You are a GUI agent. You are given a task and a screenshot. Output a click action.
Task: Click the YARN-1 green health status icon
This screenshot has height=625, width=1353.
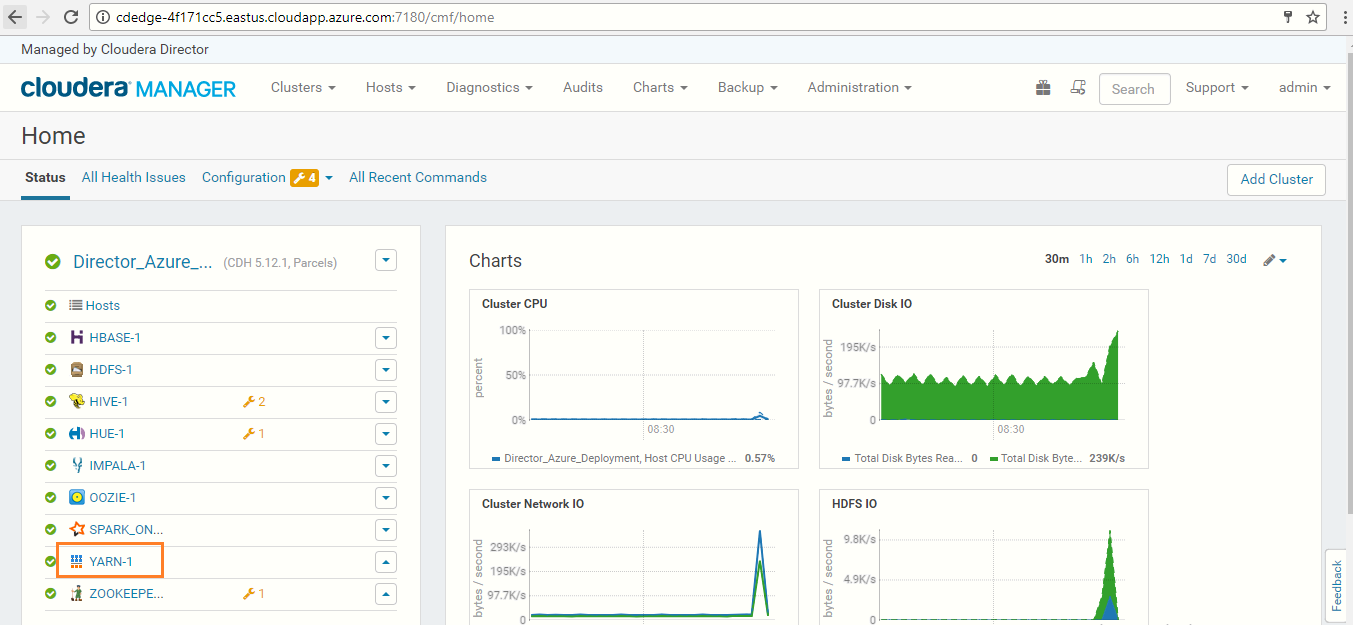[x=51, y=561]
